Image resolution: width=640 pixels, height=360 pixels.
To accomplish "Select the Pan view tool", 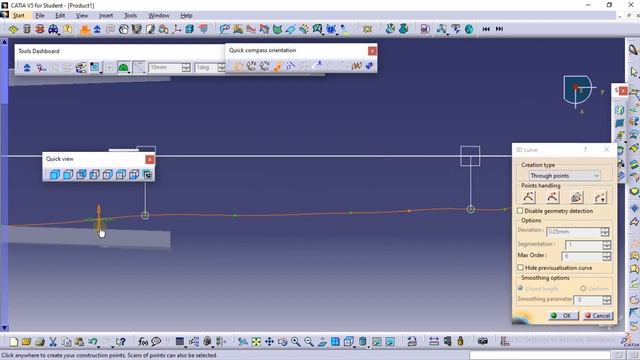I will [269, 342].
